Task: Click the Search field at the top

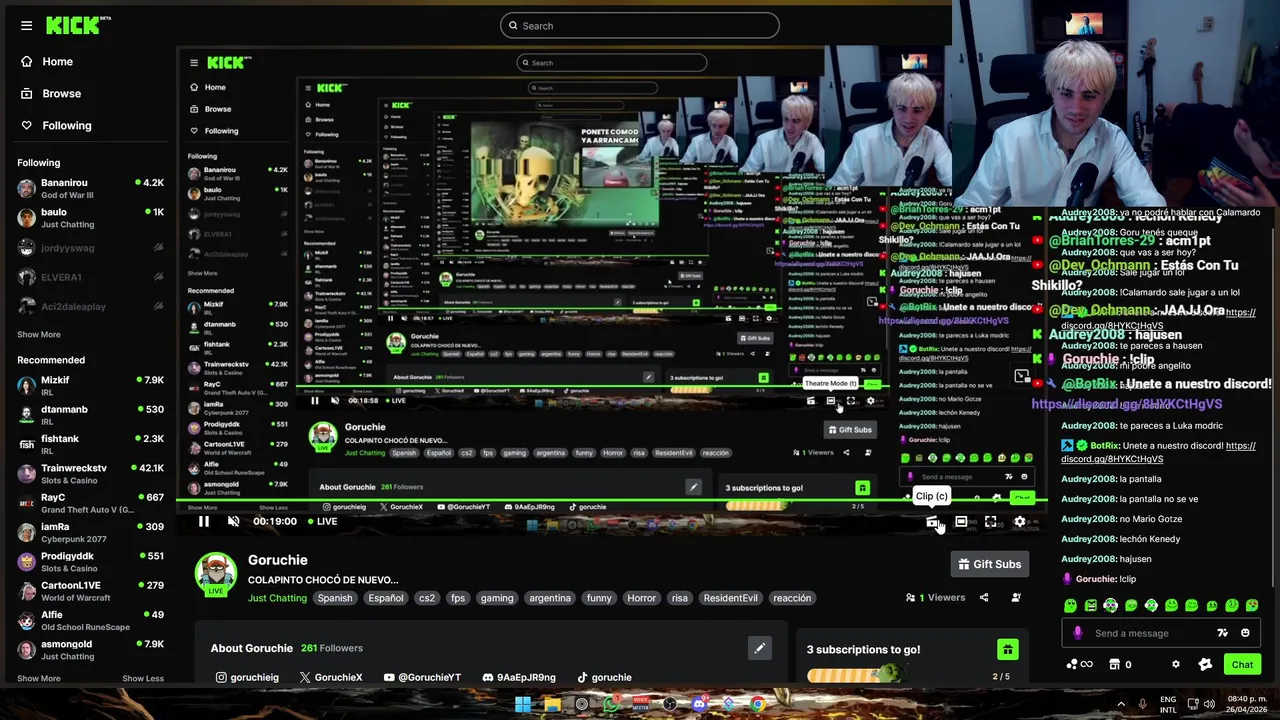Action: pyautogui.click(x=640, y=25)
